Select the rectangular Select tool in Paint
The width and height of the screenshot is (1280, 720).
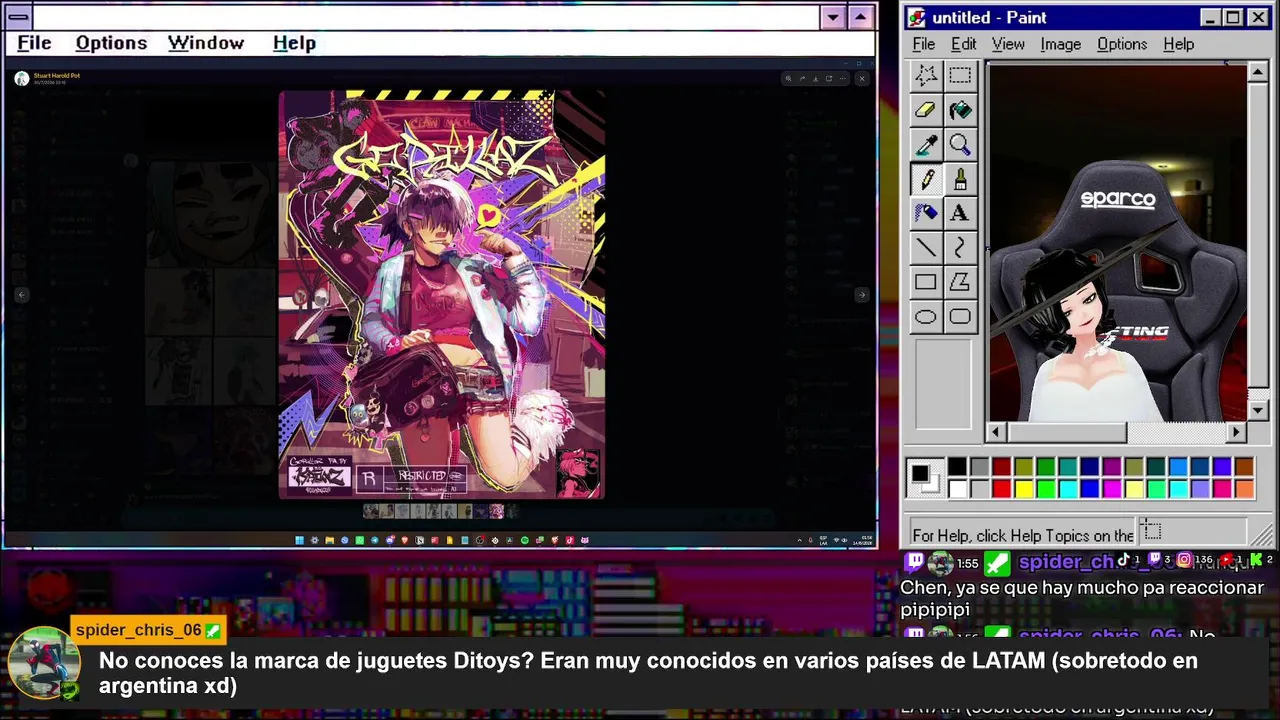tap(960, 76)
